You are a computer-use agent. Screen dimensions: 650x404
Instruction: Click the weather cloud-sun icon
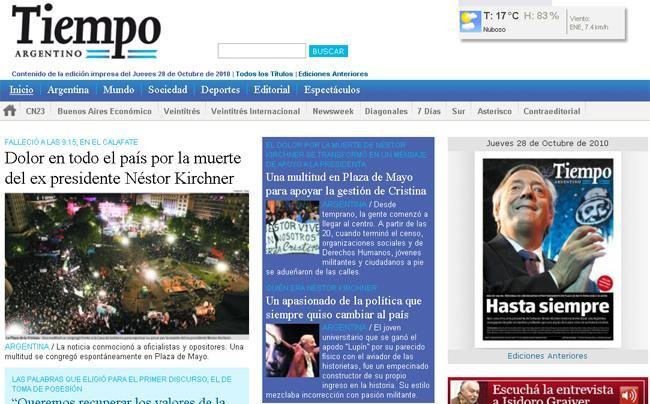(470, 22)
